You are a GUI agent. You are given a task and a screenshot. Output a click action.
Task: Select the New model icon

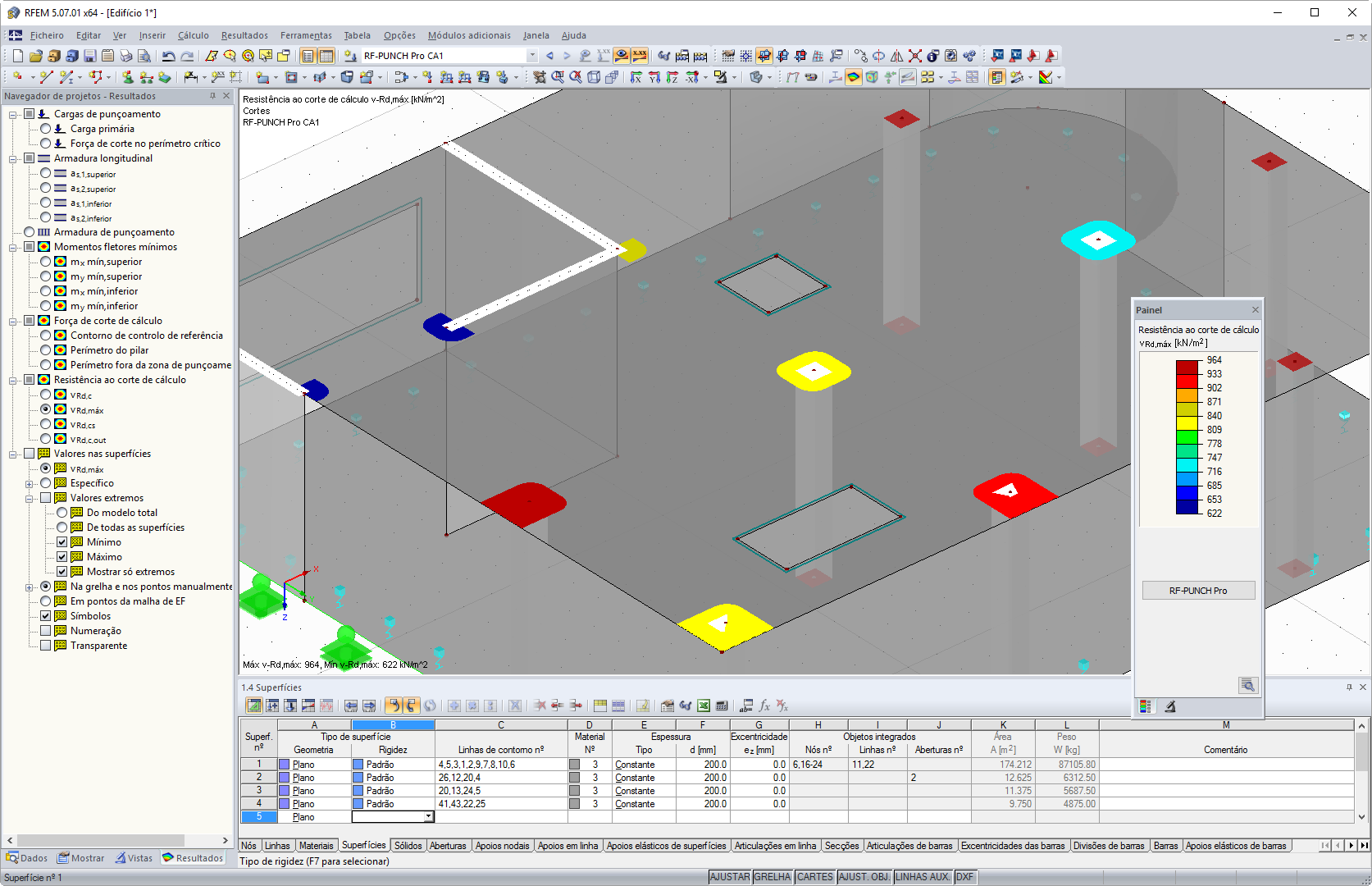point(17,55)
